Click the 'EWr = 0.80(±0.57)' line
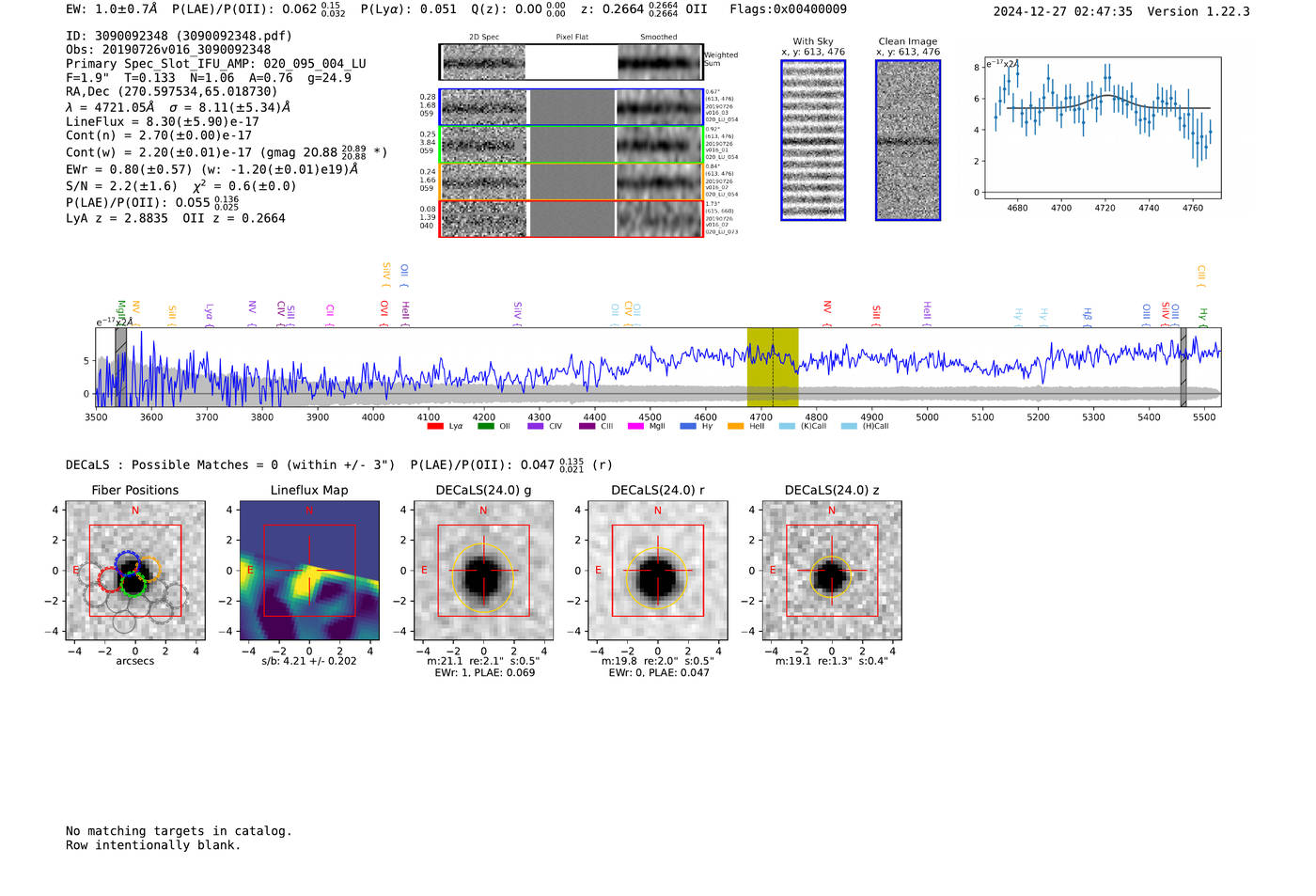The image size is (1316, 896). pos(129,169)
